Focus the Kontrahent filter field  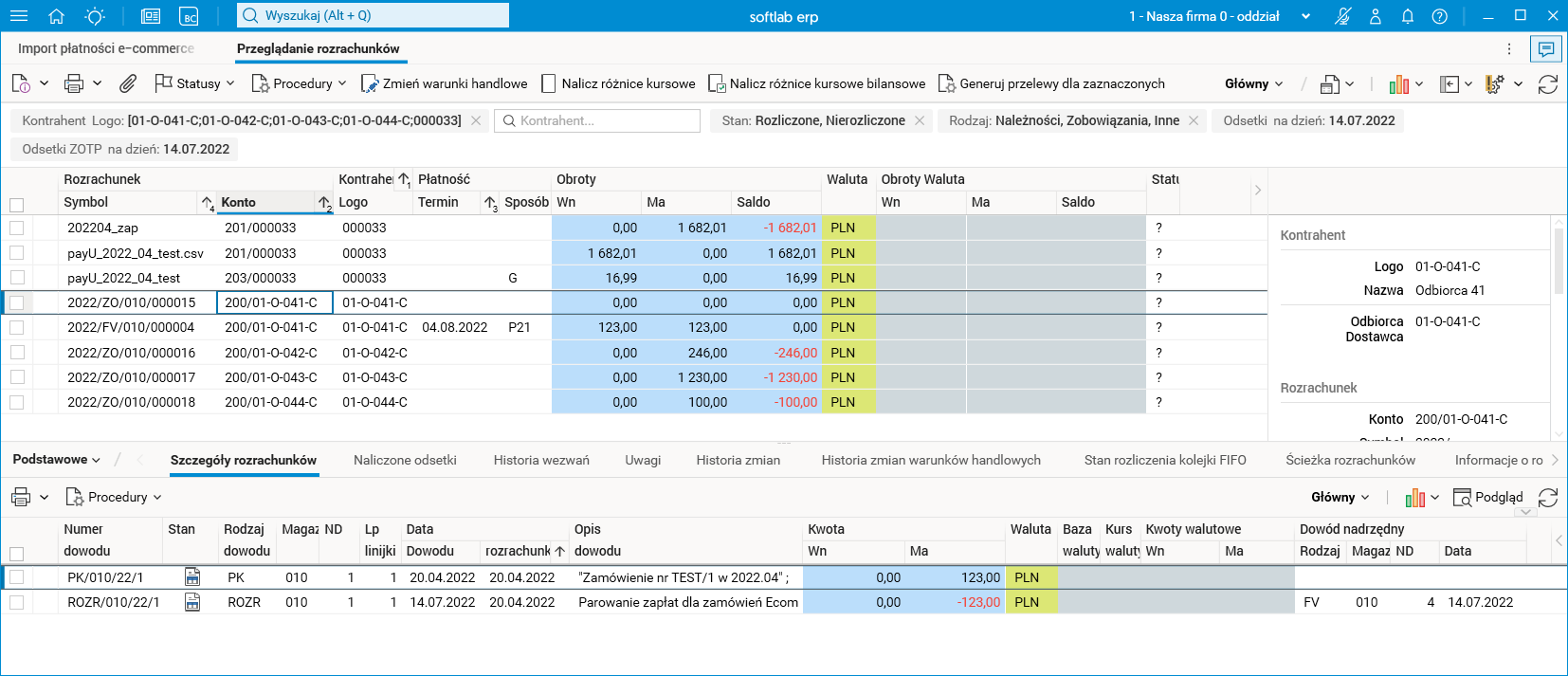coord(597,120)
